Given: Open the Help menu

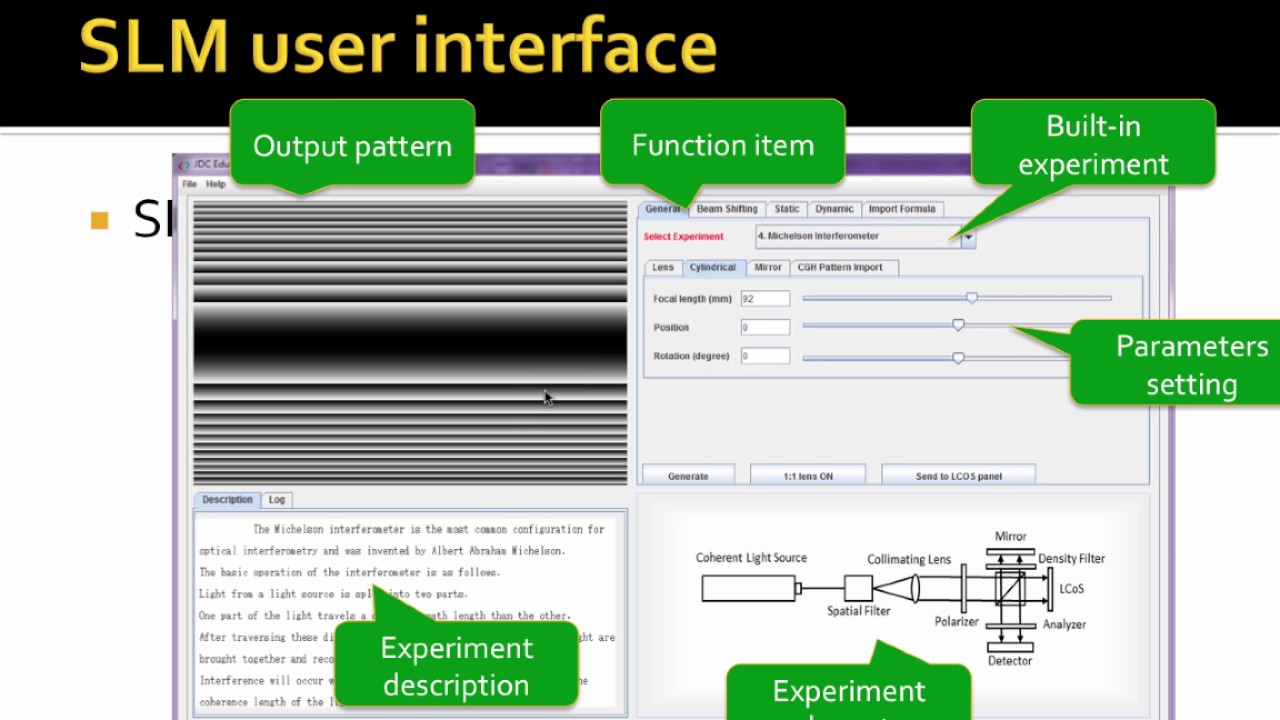Looking at the screenshot, I should pyautogui.click(x=216, y=184).
